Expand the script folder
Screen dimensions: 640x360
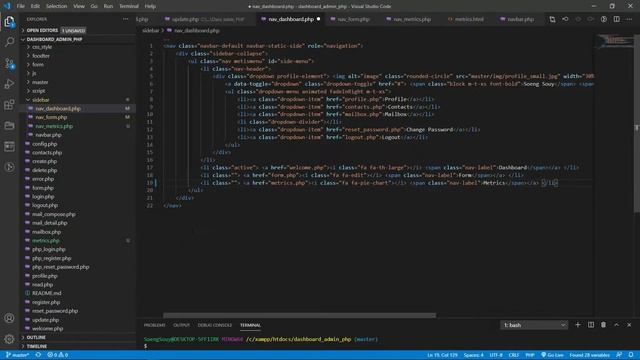39,91
